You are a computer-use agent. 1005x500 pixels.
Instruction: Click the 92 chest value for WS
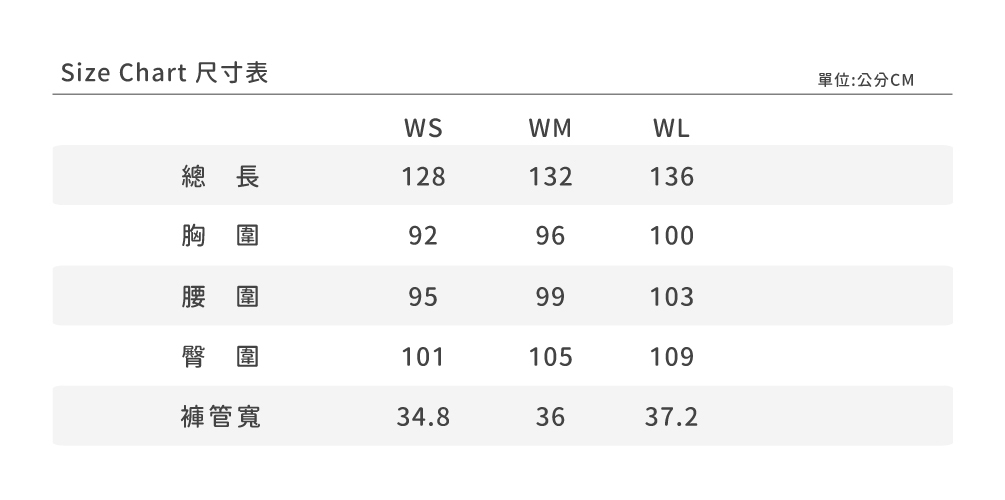[x=423, y=237]
